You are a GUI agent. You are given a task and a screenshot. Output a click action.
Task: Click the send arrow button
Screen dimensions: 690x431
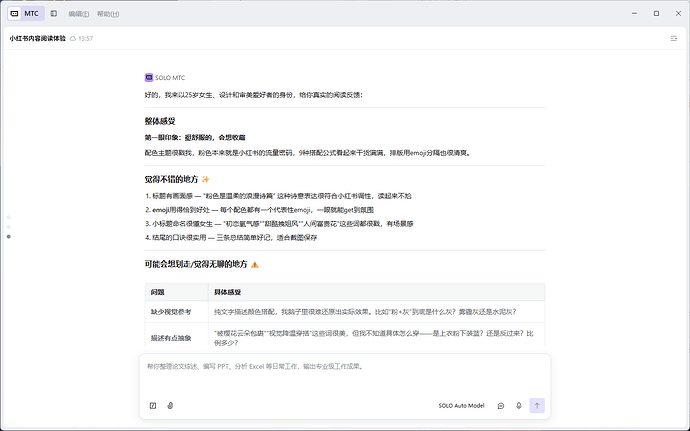(x=537, y=405)
